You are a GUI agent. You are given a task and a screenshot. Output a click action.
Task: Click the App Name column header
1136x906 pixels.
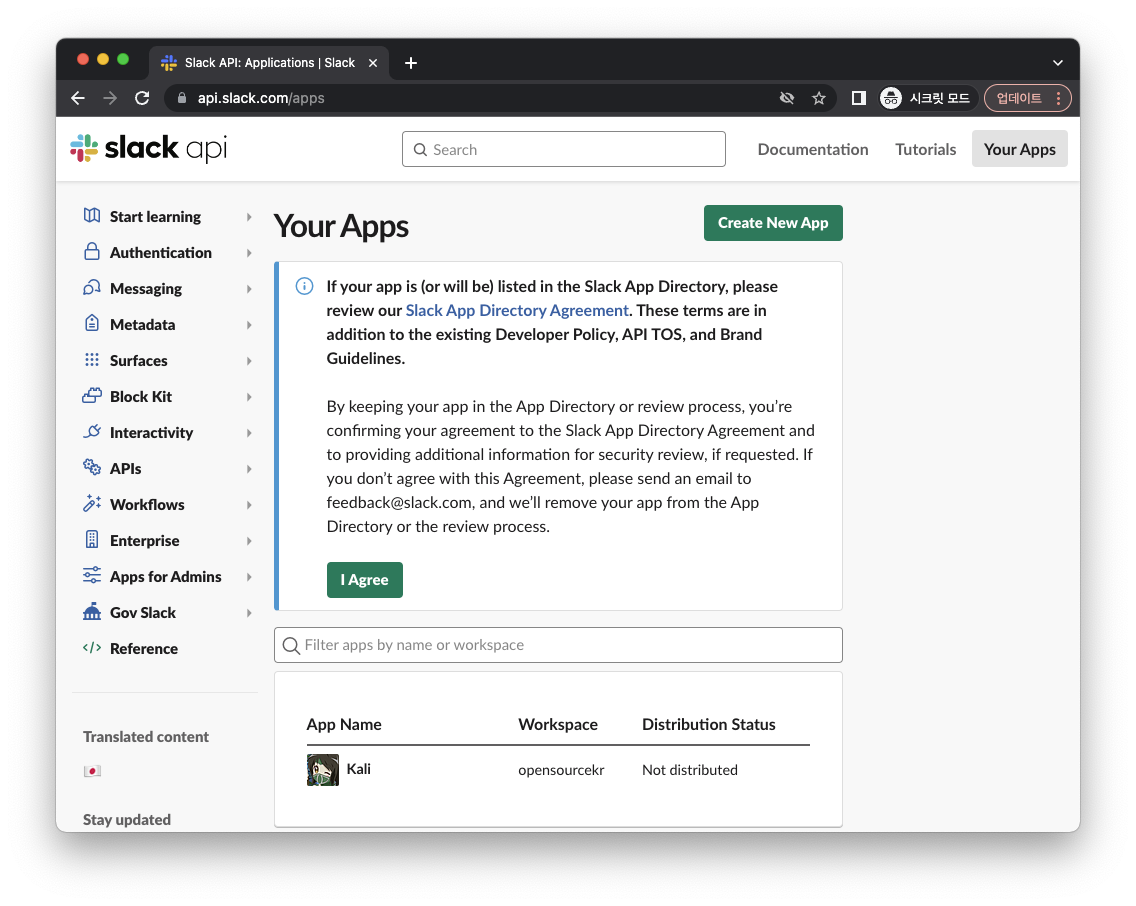pos(344,724)
